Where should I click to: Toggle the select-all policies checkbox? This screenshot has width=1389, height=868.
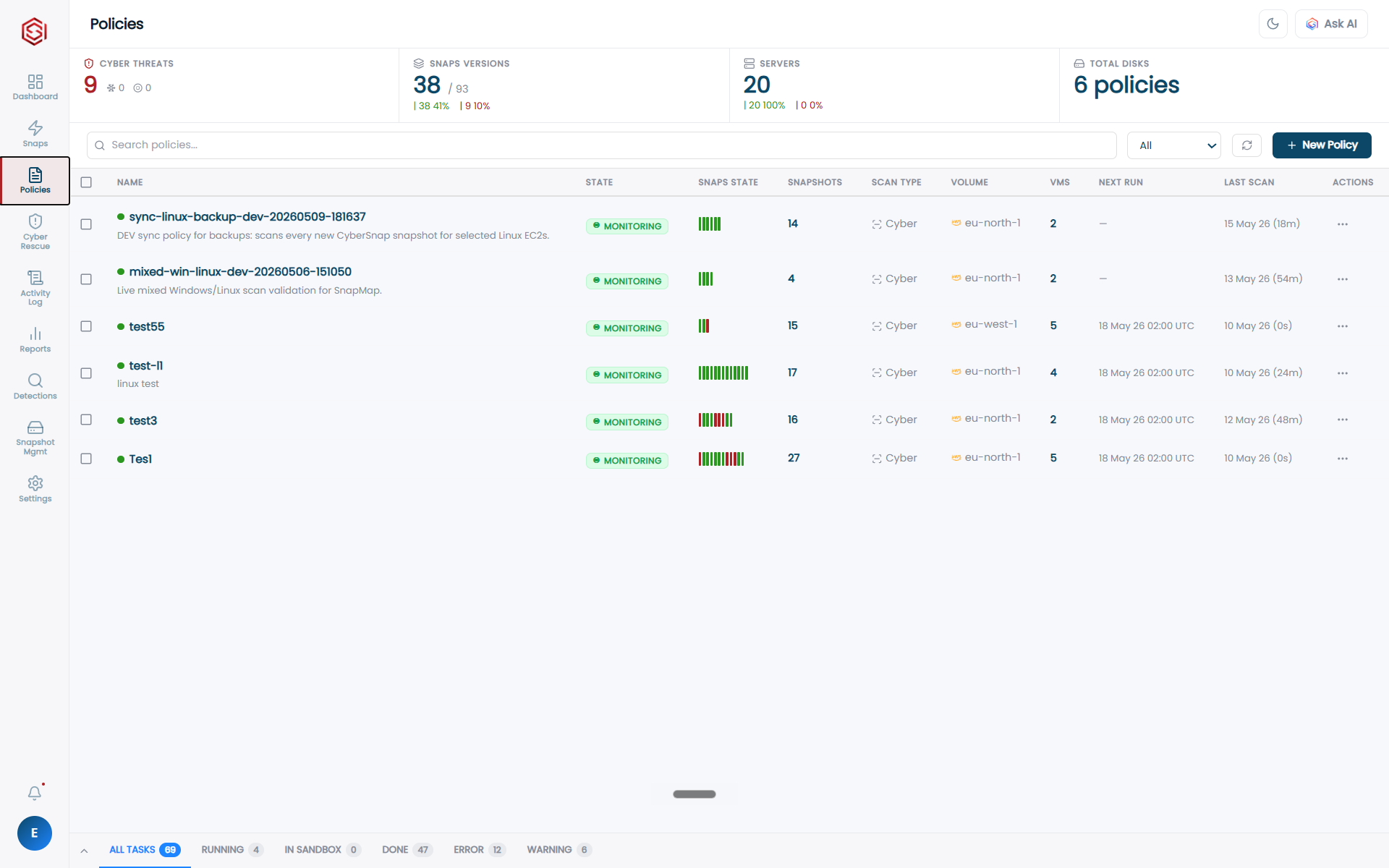[x=86, y=182]
